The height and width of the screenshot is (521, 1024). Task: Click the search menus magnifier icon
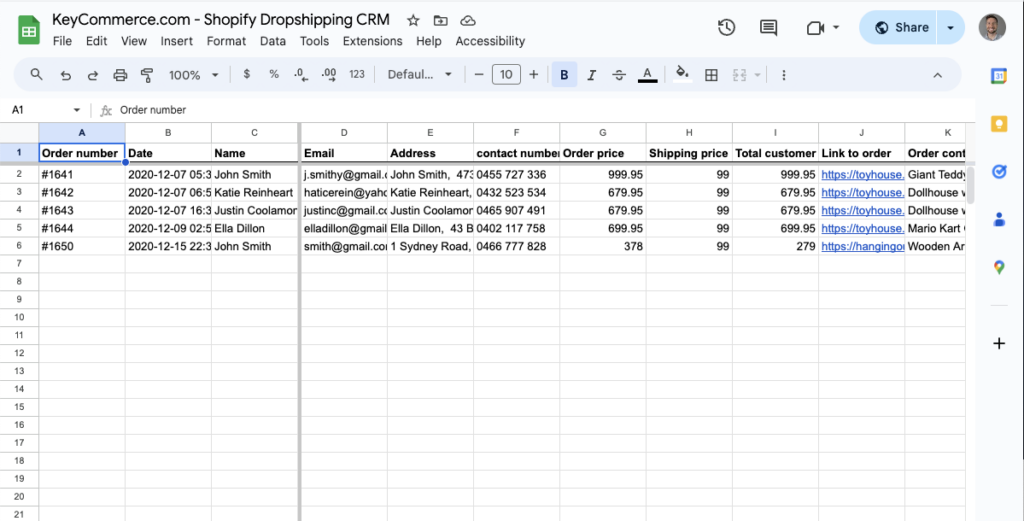coord(37,74)
